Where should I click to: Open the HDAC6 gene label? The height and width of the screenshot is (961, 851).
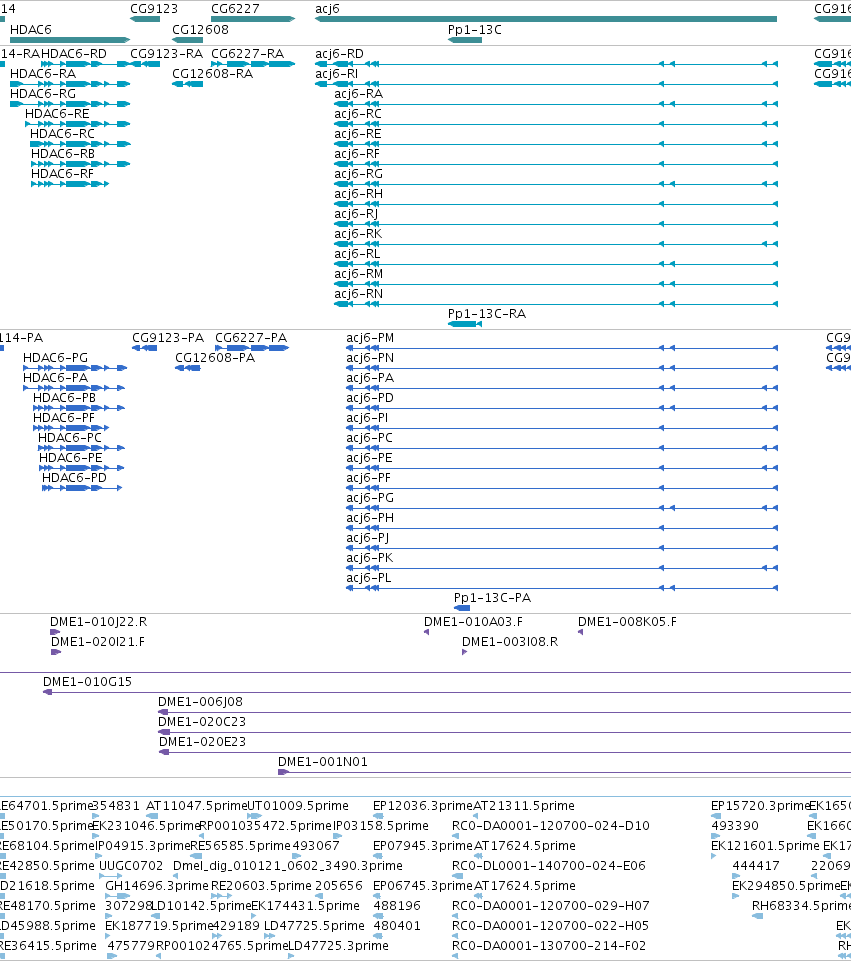31,29
